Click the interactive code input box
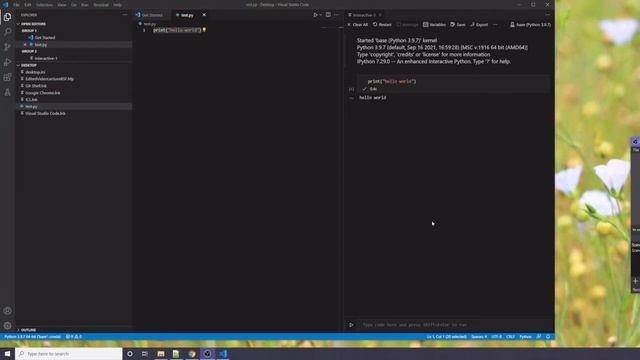Screen dimensions: 640x360 click(454, 325)
